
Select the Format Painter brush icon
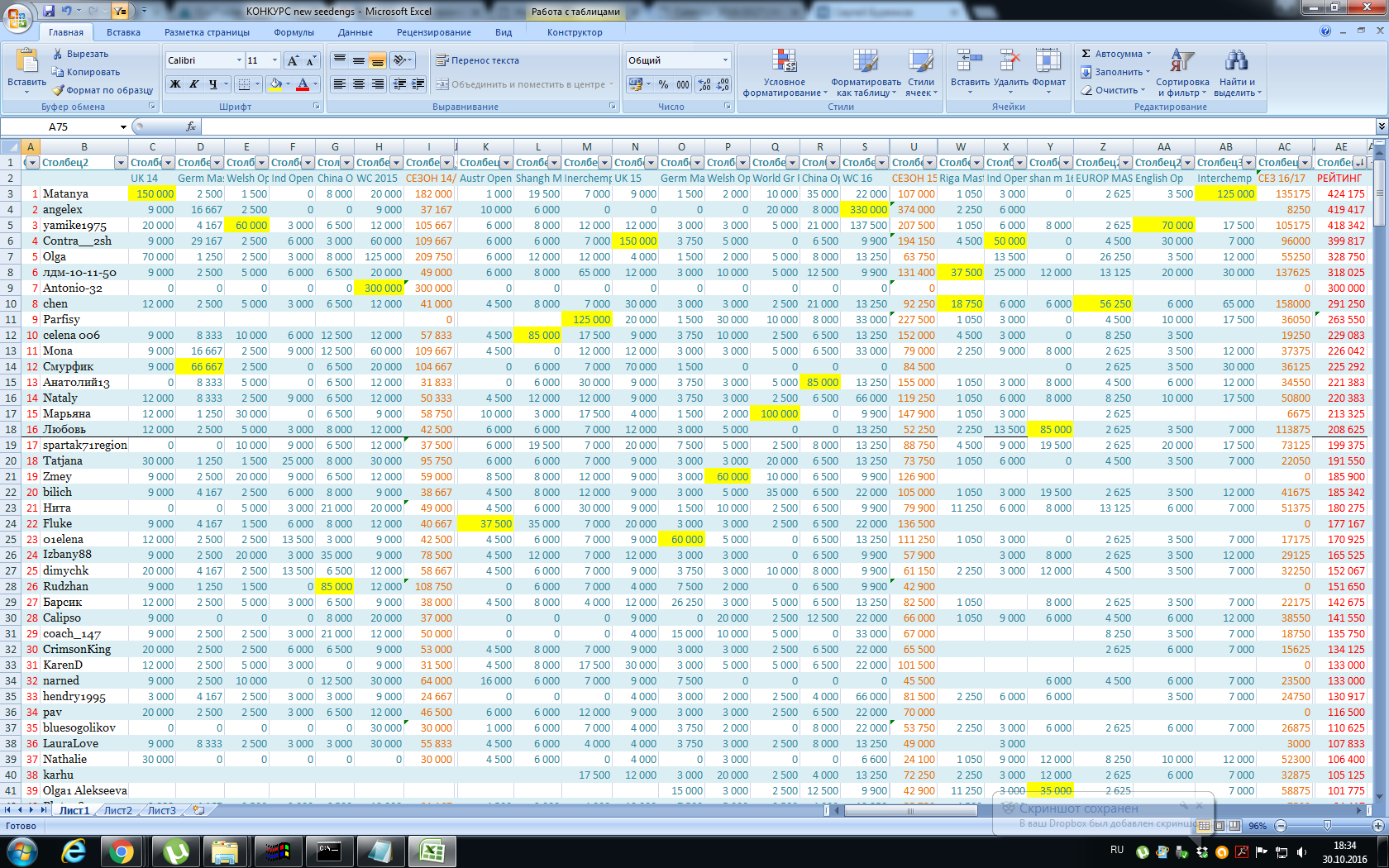58,90
